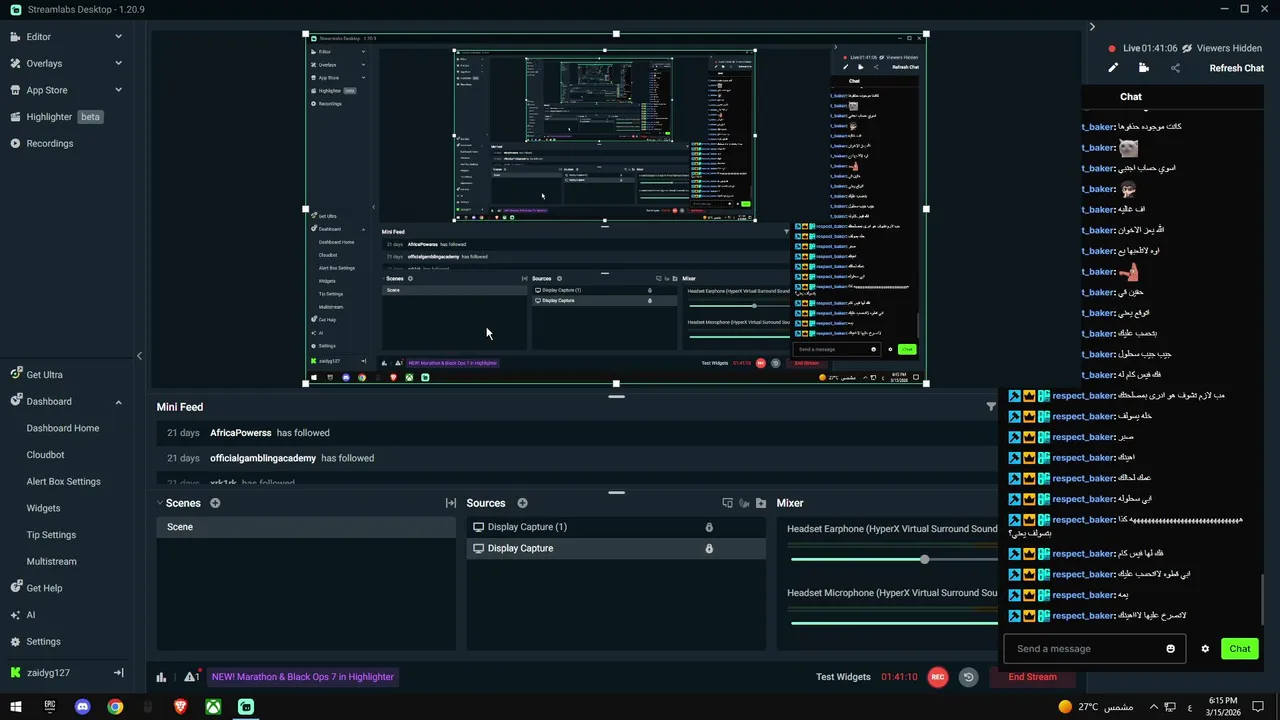Click the Marathon & Black Ops 7 Highlighter banner
Image resolution: width=1280 pixels, height=720 pixels.
click(303, 677)
